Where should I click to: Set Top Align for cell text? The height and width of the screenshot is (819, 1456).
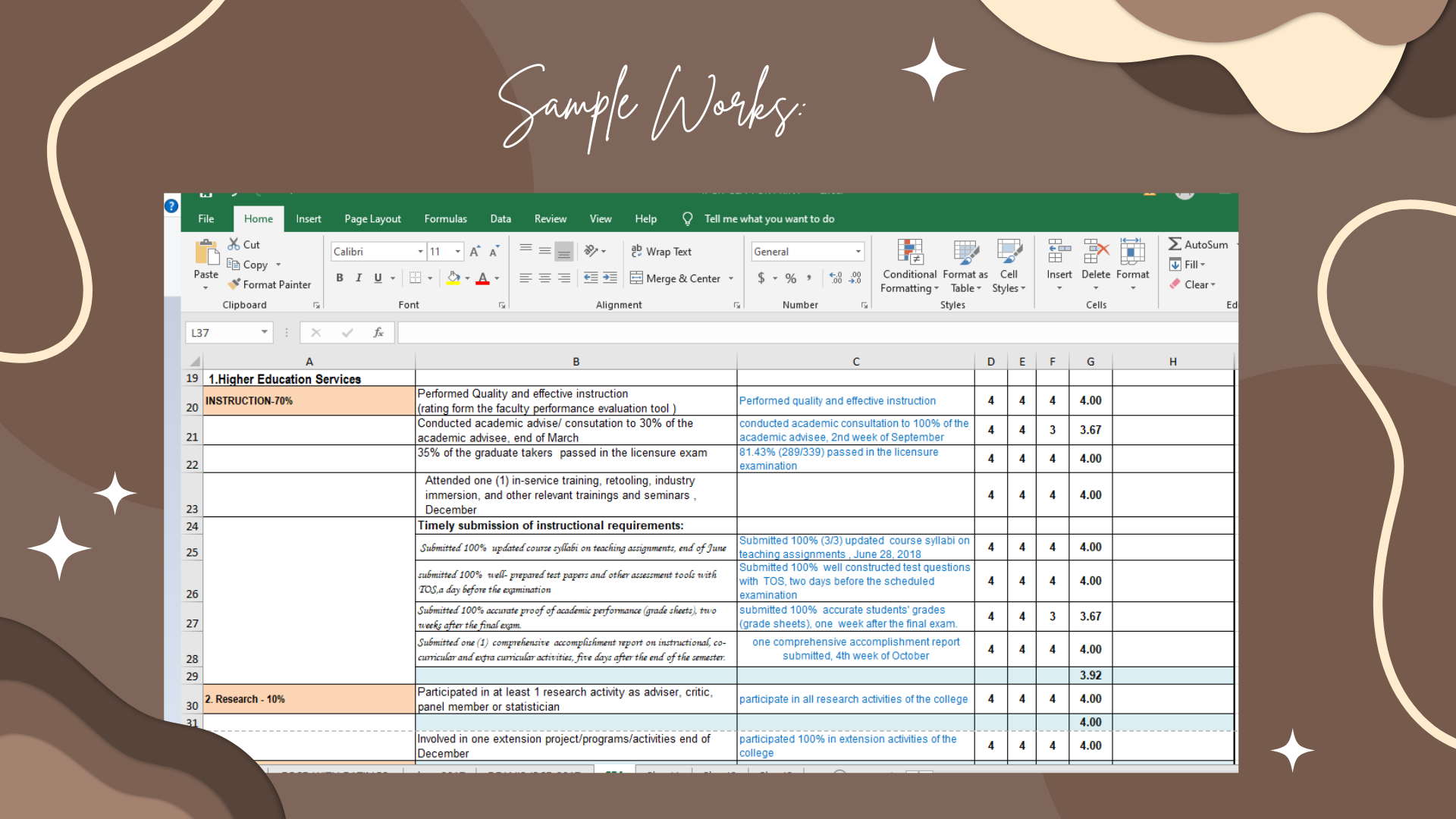[x=526, y=250]
